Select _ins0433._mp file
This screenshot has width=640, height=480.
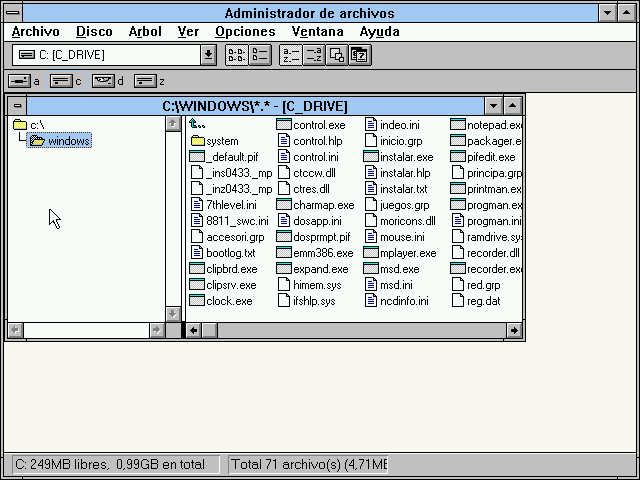pos(231,173)
